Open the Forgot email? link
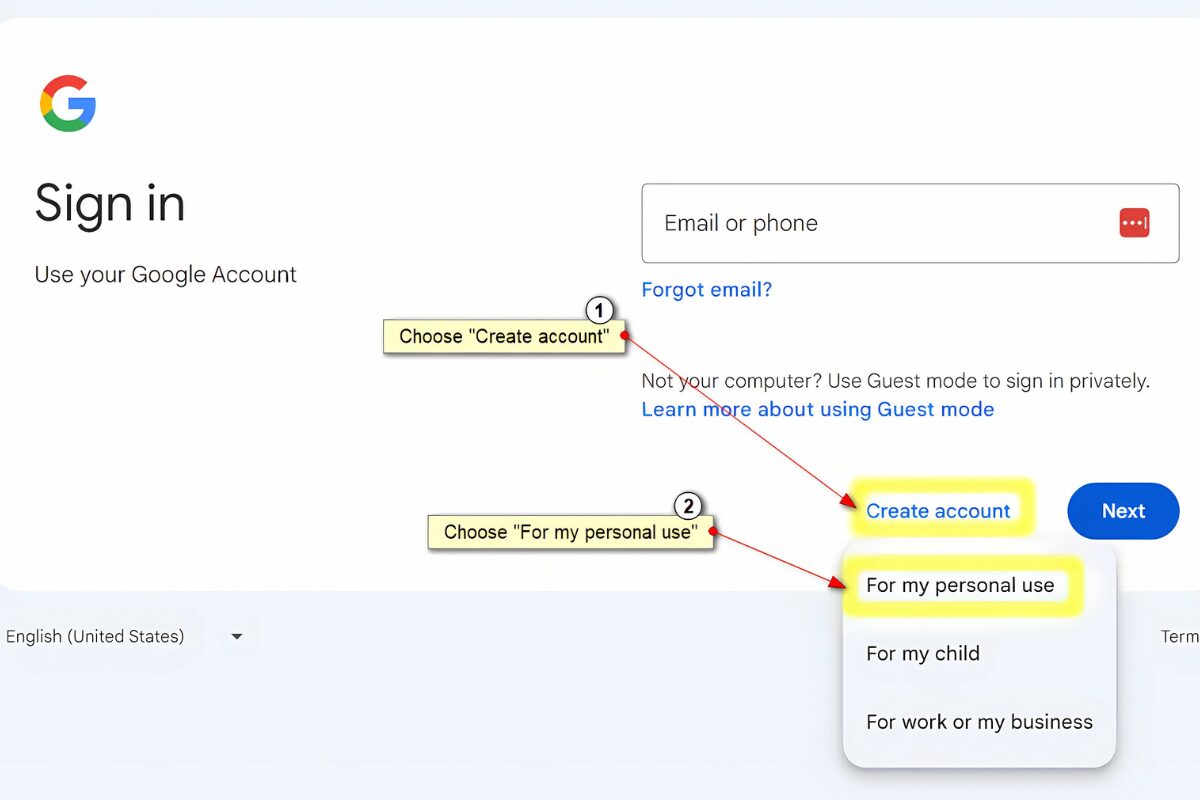 point(707,290)
